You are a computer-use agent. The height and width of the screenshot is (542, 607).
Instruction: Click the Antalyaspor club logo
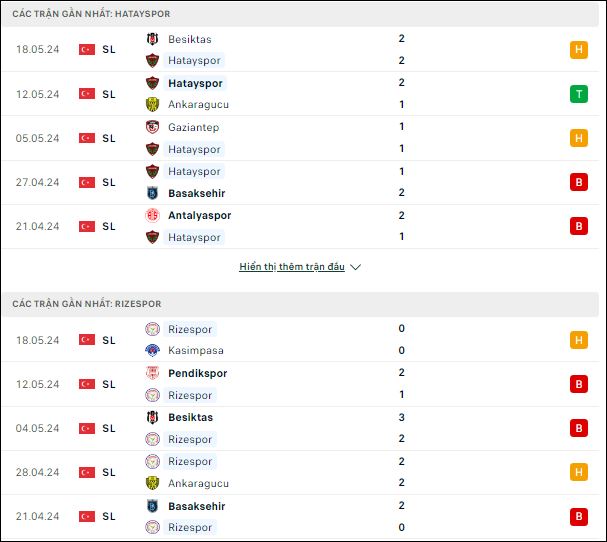(153, 215)
